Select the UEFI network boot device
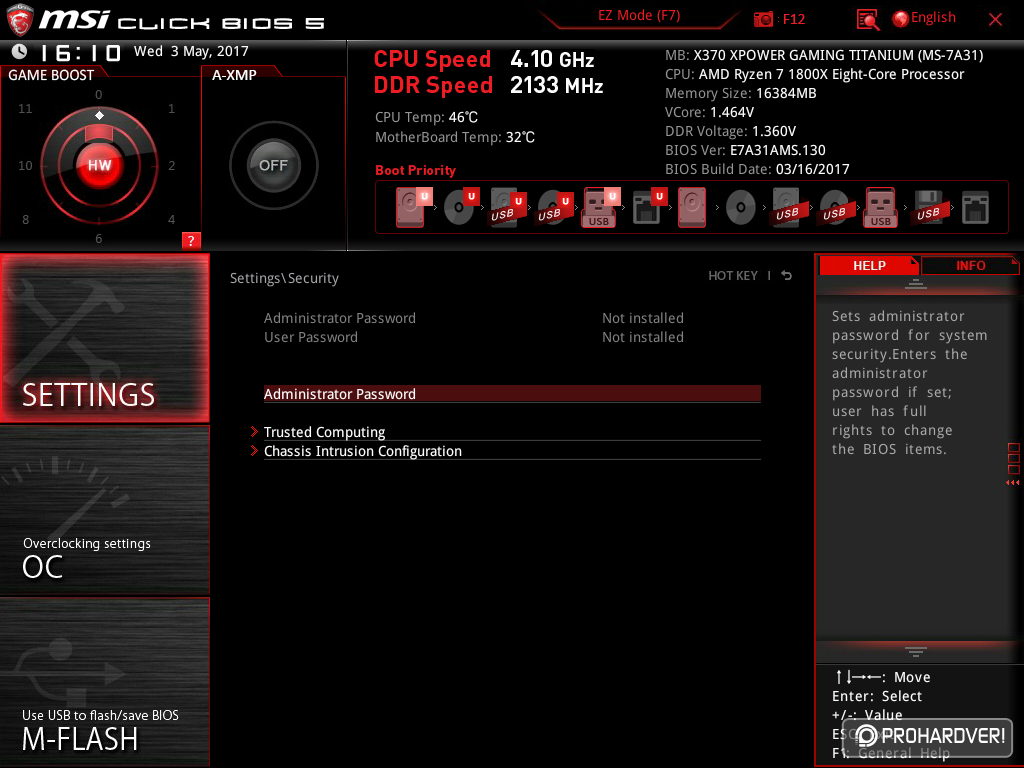Viewport: 1024px width, 768px height. 649,208
